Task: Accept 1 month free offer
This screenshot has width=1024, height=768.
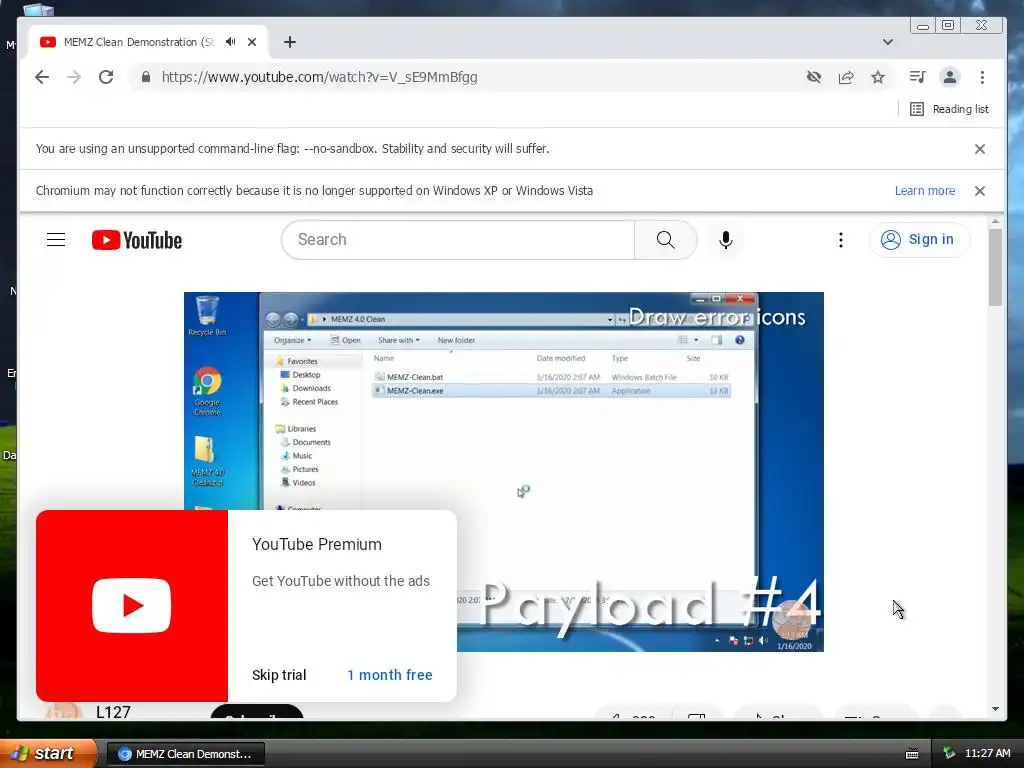Action: click(x=390, y=675)
